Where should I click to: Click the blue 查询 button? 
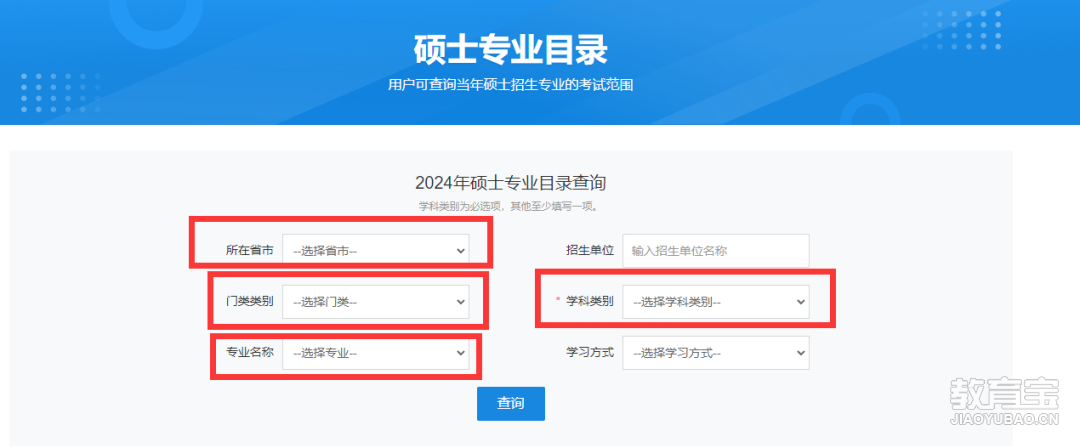pyautogui.click(x=510, y=404)
